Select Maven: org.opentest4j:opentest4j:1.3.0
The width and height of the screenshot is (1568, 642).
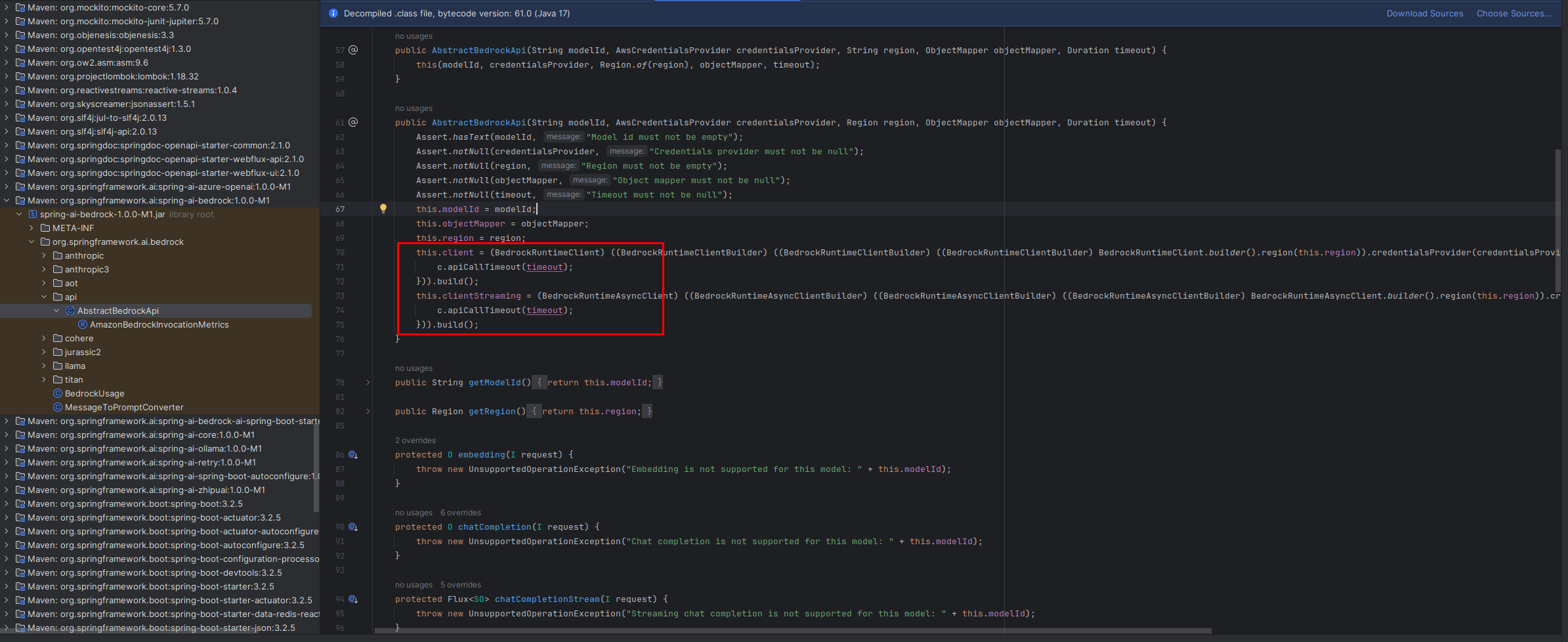(109, 49)
